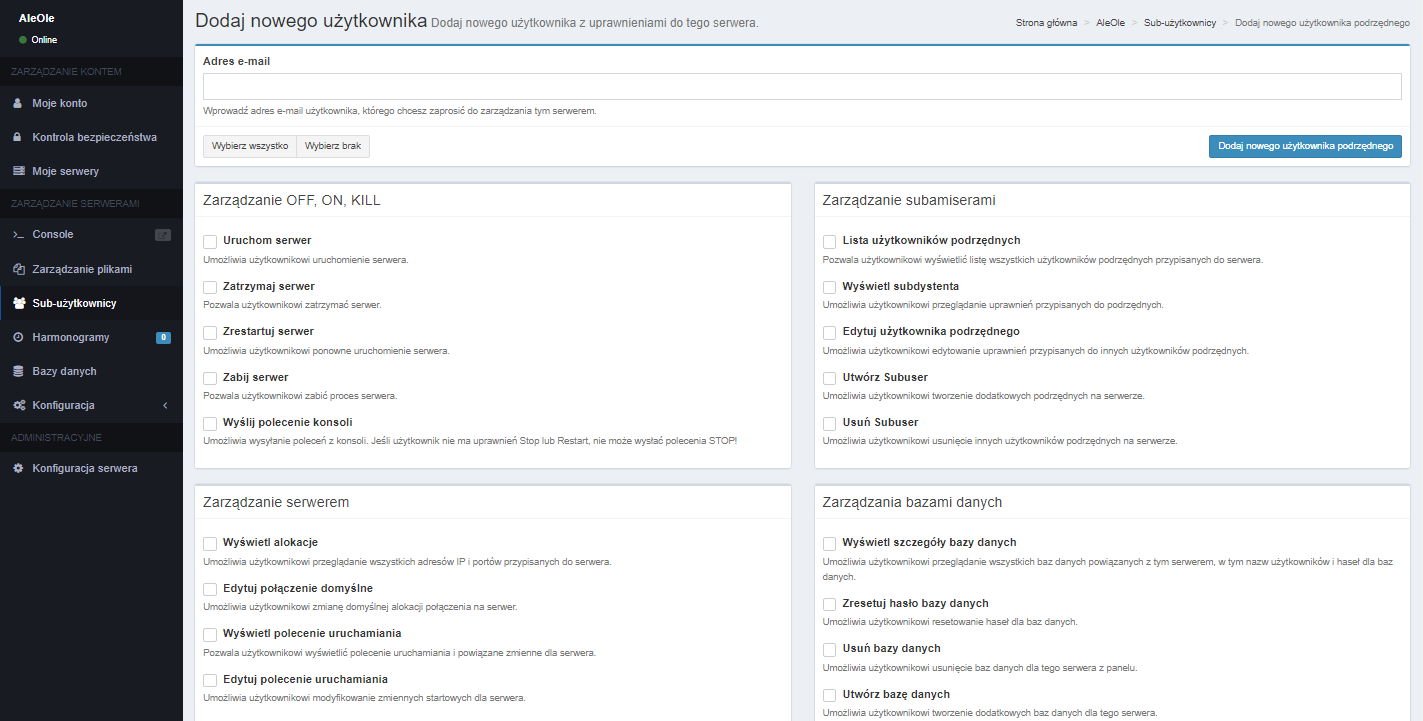Toggle Wyświetl szczegóły bazy danych checkbox
The height and width of the screenshot is (721, 1423).
click(830, 543)
